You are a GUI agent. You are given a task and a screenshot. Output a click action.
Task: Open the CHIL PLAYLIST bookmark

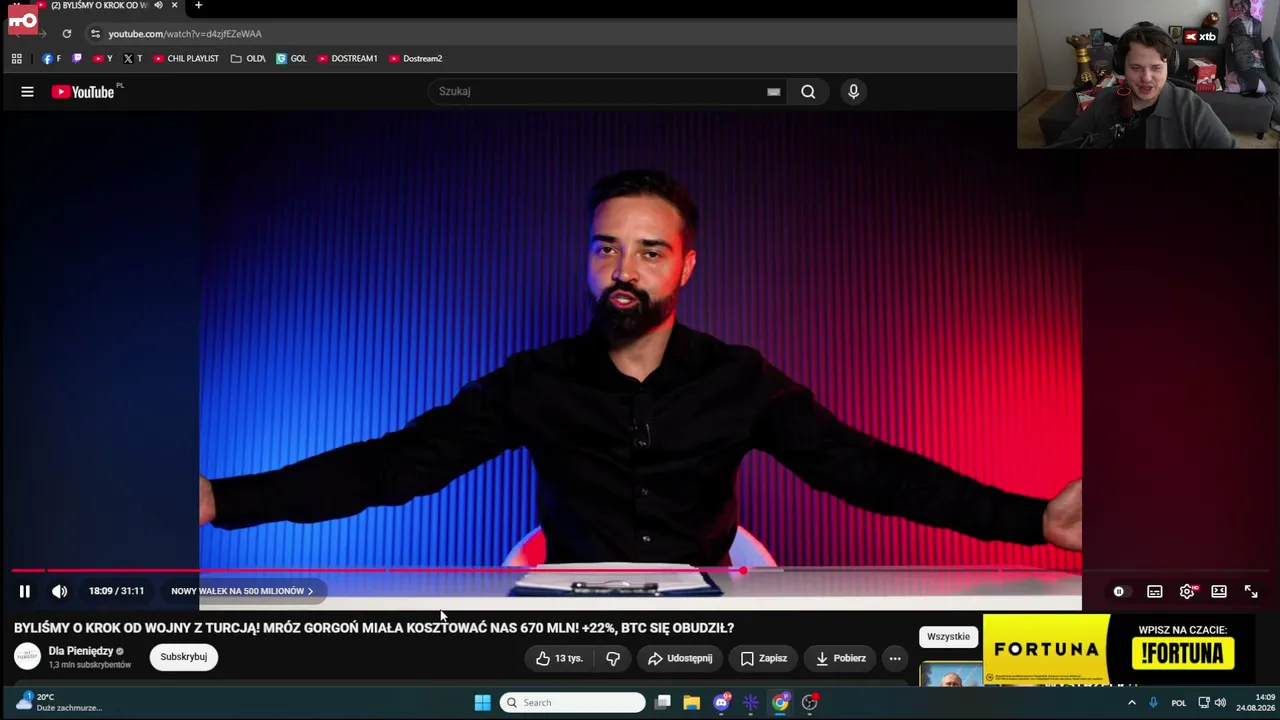186,59
